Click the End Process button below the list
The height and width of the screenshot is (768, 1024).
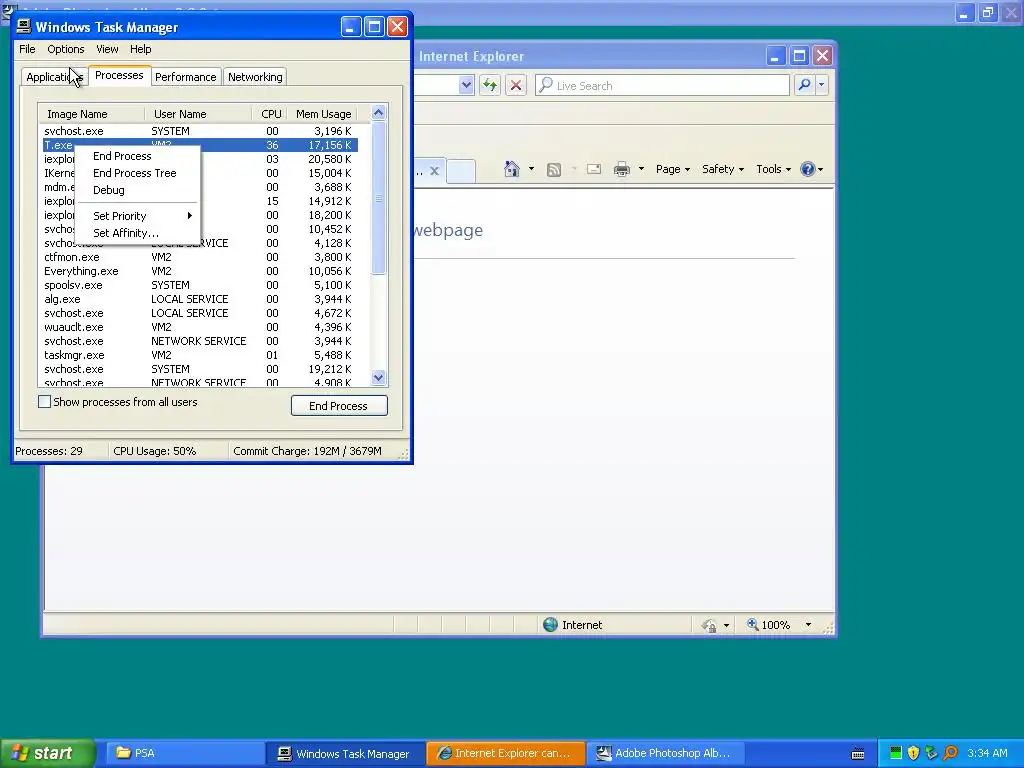click(x=339, y=406)
